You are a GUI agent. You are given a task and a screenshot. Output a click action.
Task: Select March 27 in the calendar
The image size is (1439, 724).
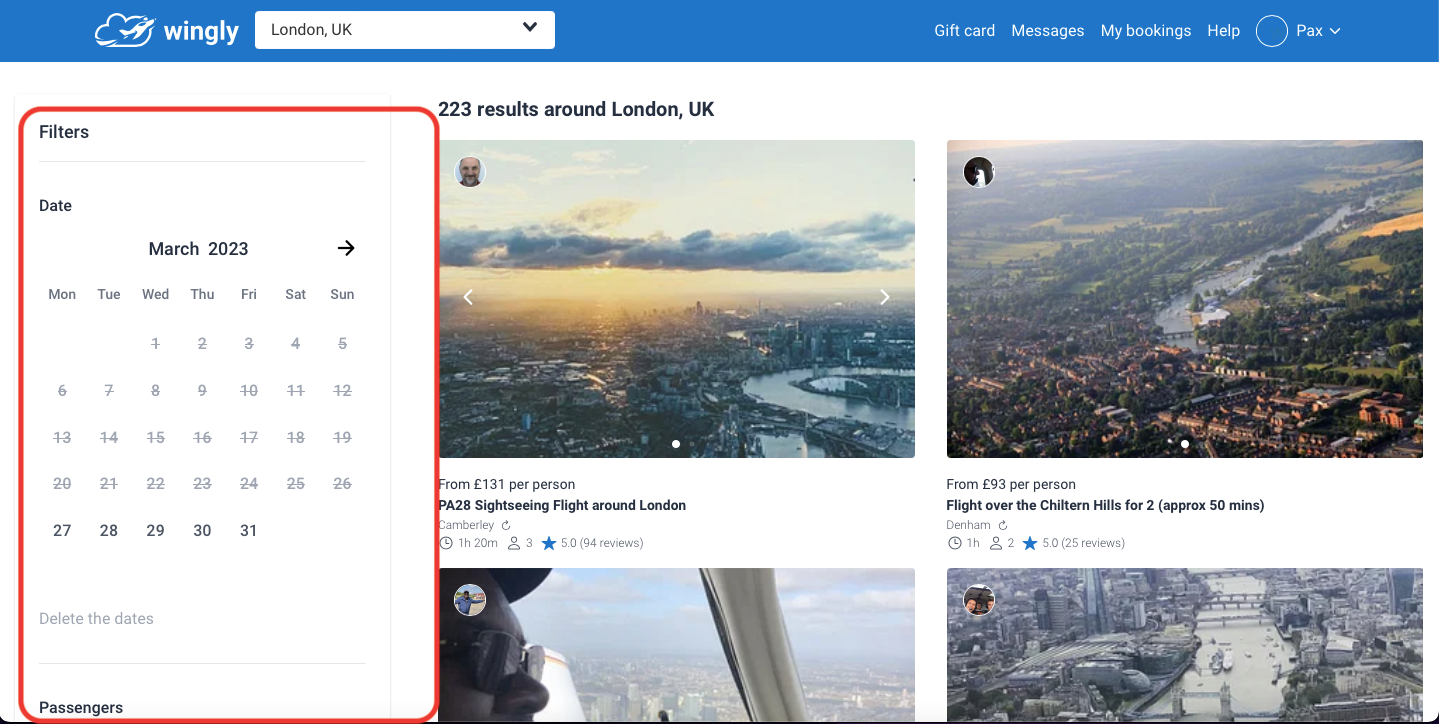(62, 531)
